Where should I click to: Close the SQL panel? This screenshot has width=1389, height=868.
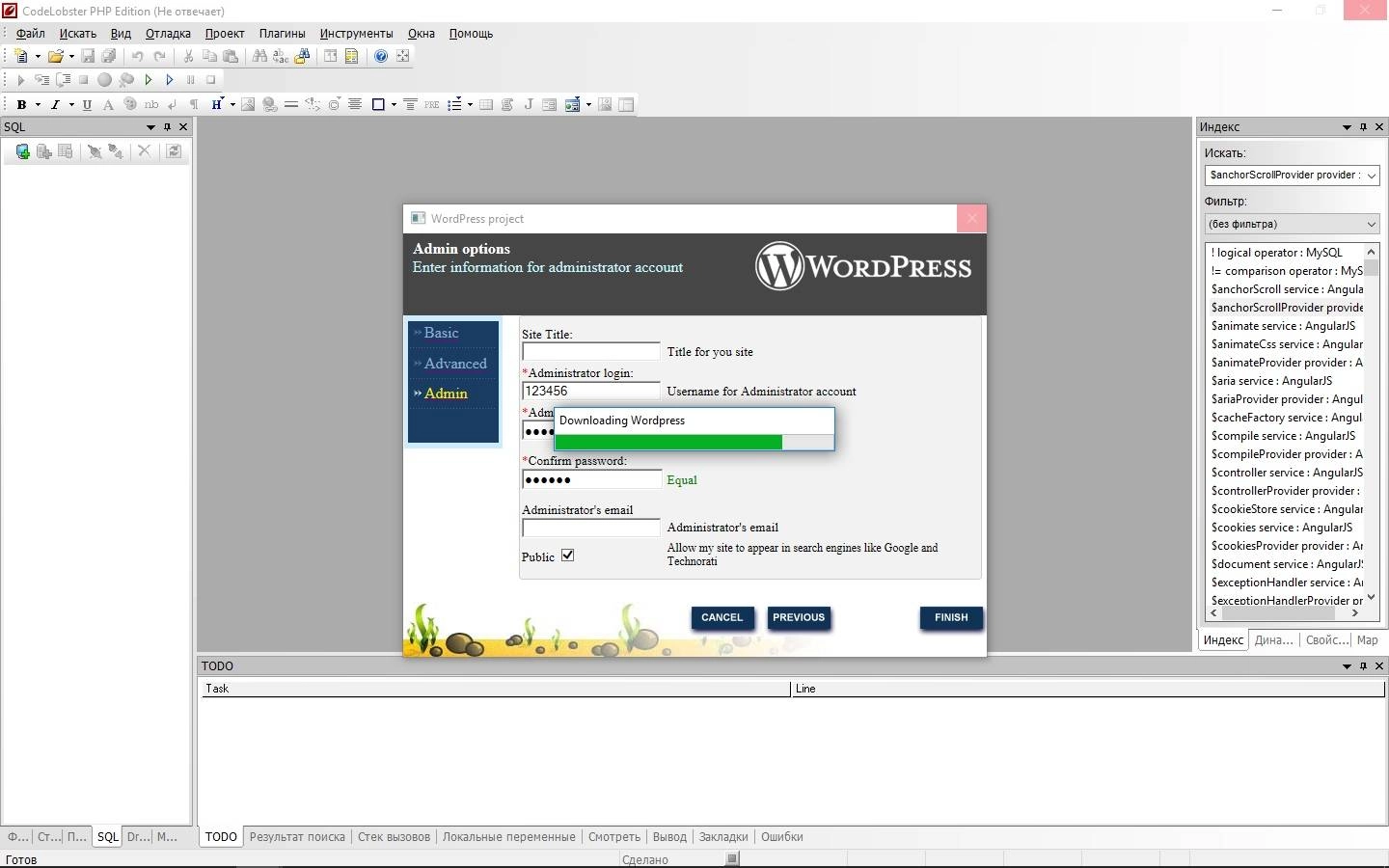[183, 127]
